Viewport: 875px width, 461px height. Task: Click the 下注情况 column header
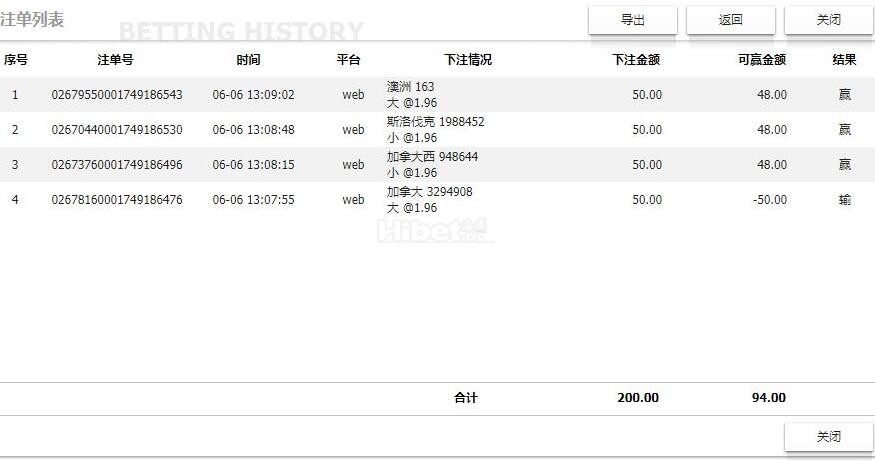click(468, 60)
